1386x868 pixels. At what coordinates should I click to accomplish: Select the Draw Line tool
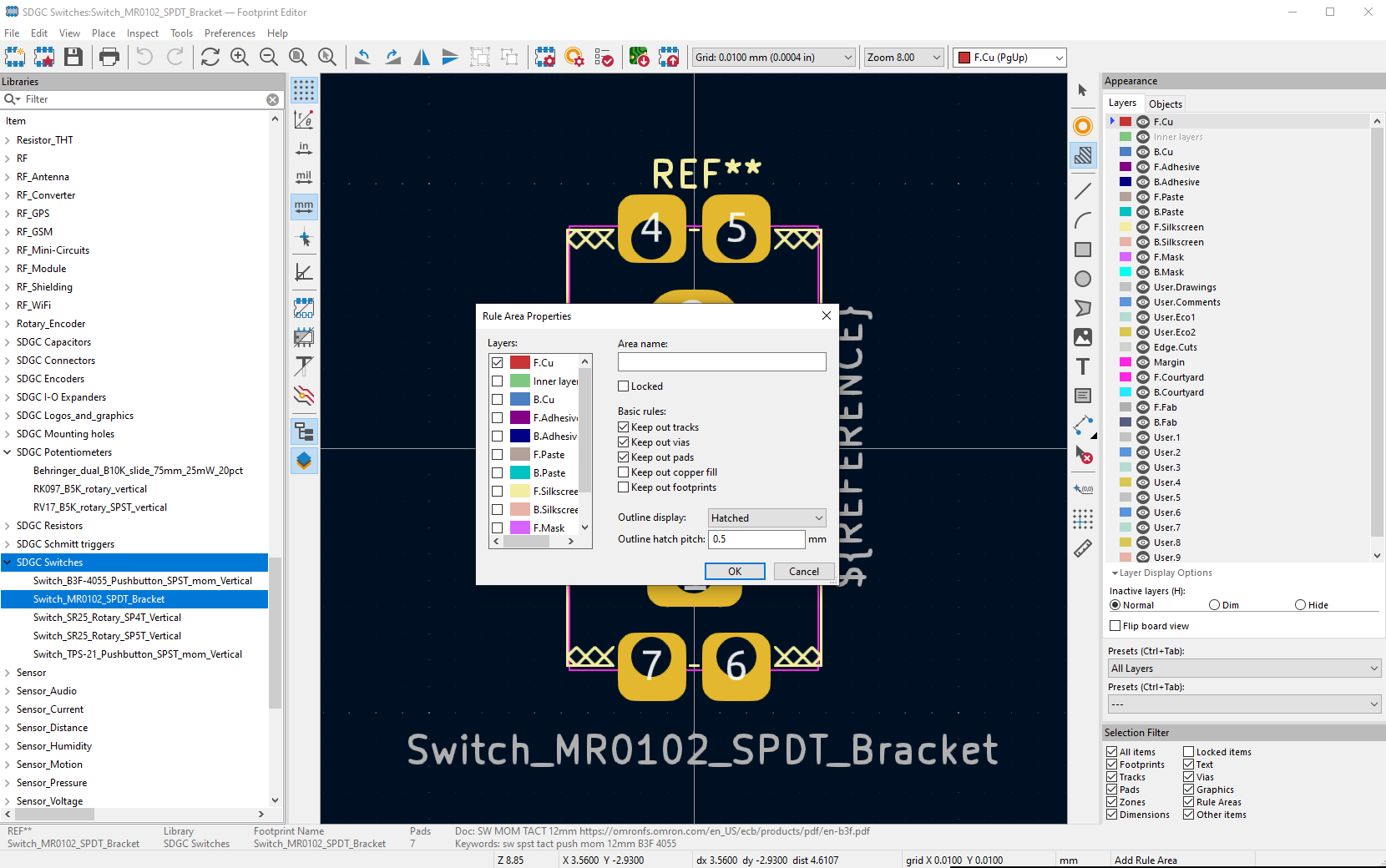pyautogui.click(x=1083, y=191)
